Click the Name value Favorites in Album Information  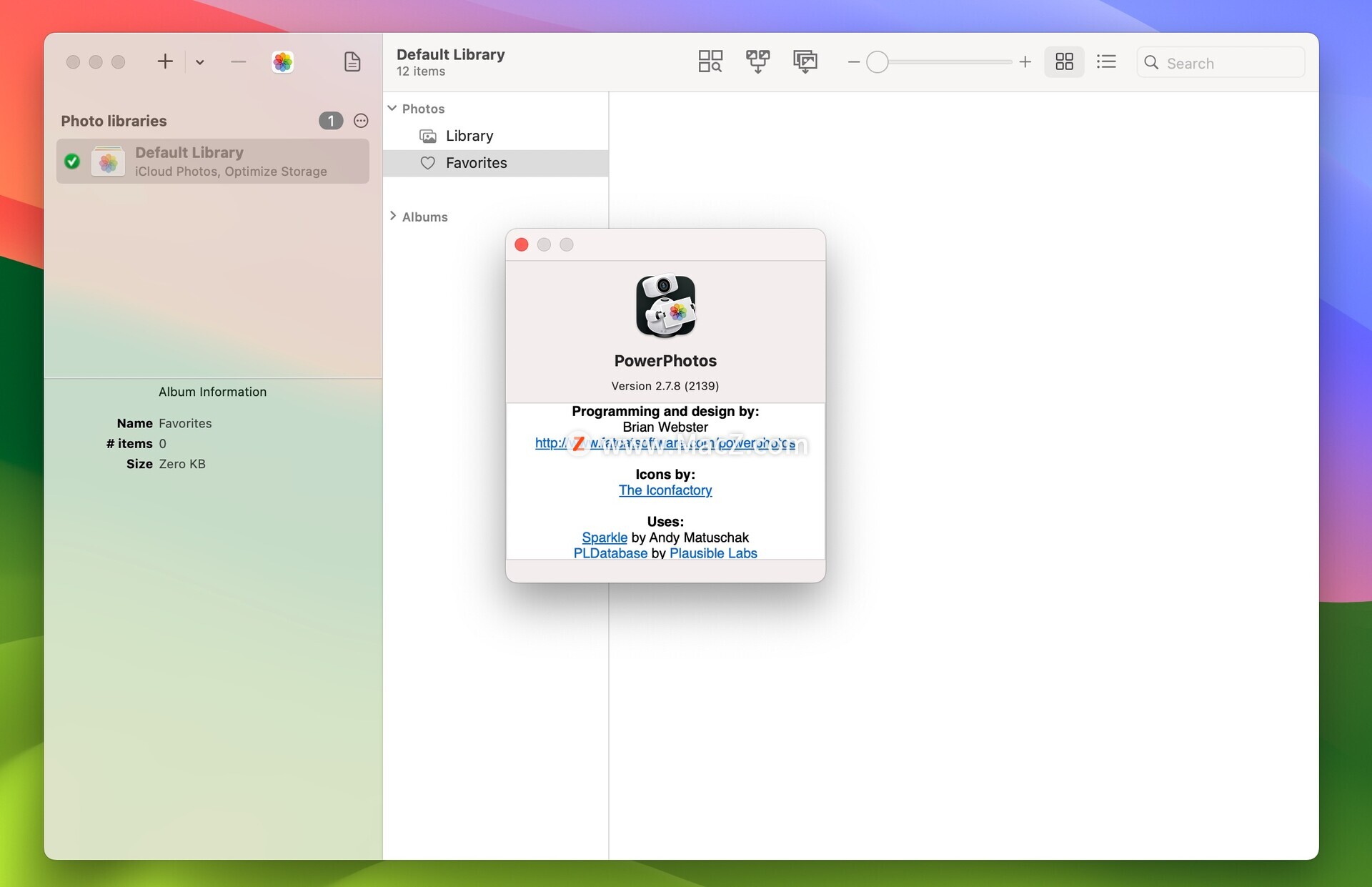click(x=185, y=423)
